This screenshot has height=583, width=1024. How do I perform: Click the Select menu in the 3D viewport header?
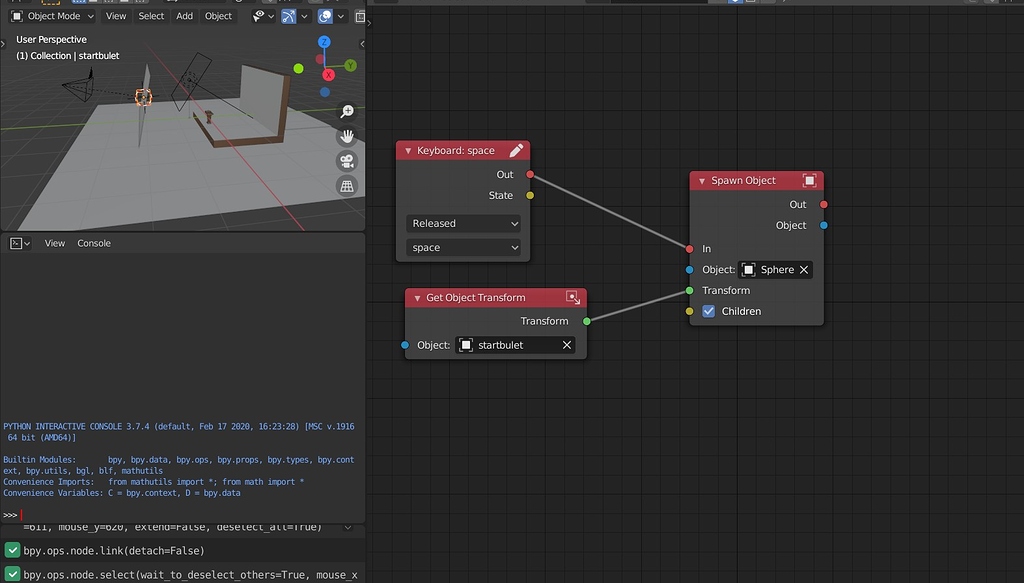click(150, 16)
